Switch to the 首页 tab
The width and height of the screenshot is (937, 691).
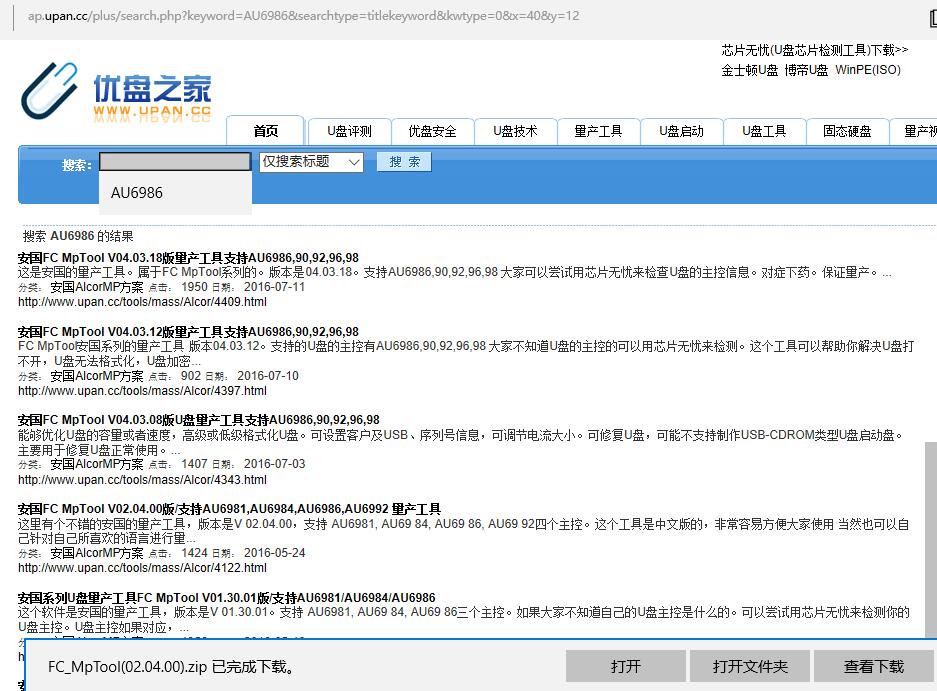(265, 130)
